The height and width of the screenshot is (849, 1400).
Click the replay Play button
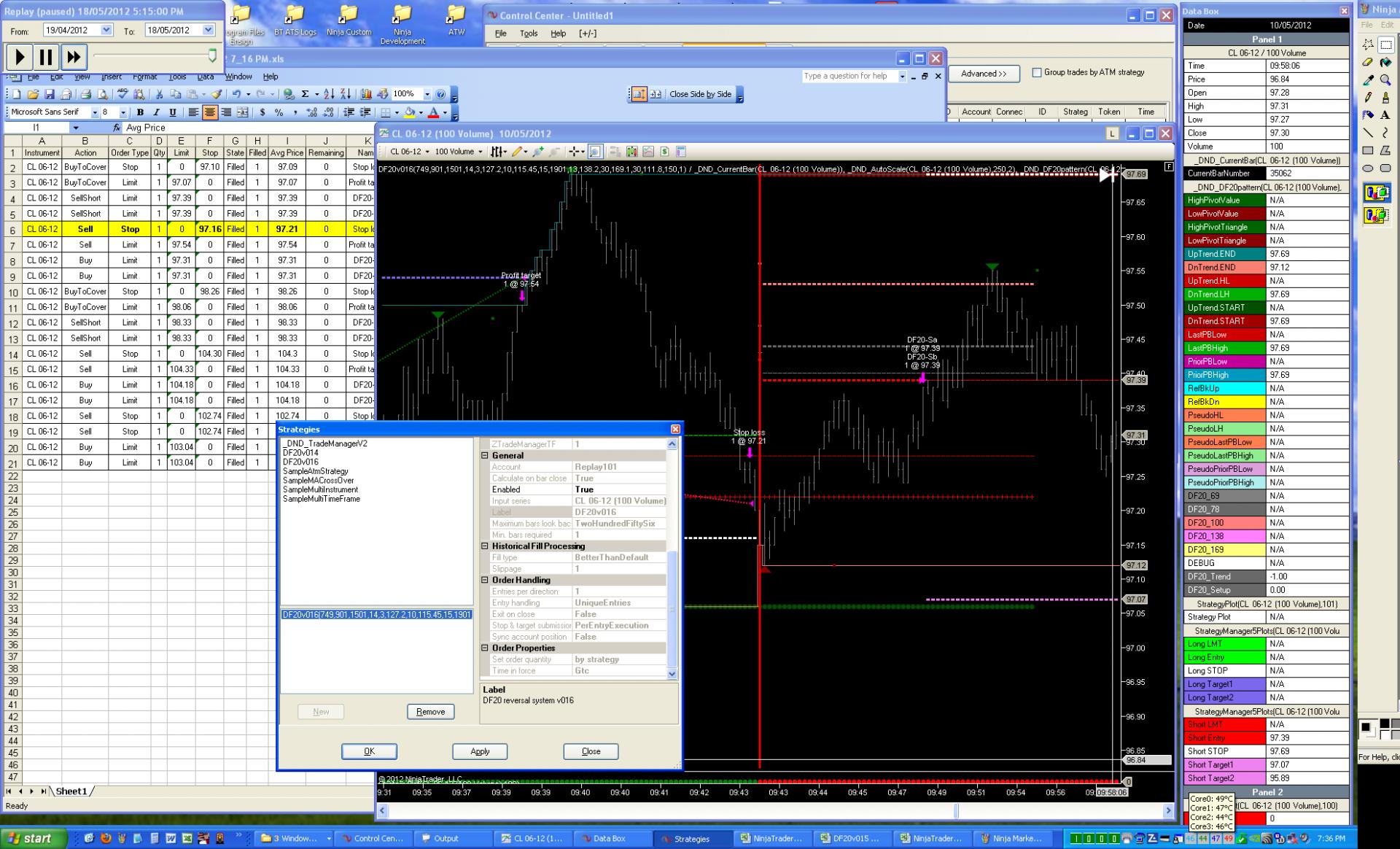[x=20, y=57]
